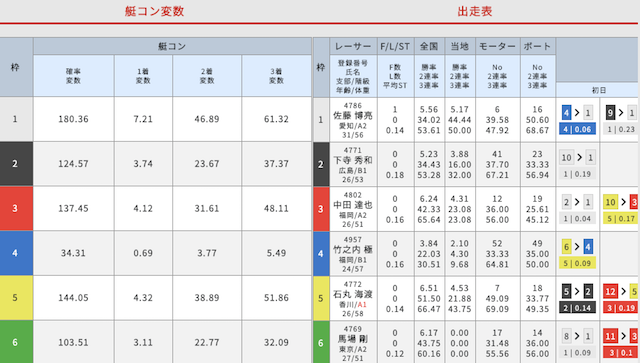
Task: Click the red 11 race badge for 馬場 剛
Action: tap(610, 336)
